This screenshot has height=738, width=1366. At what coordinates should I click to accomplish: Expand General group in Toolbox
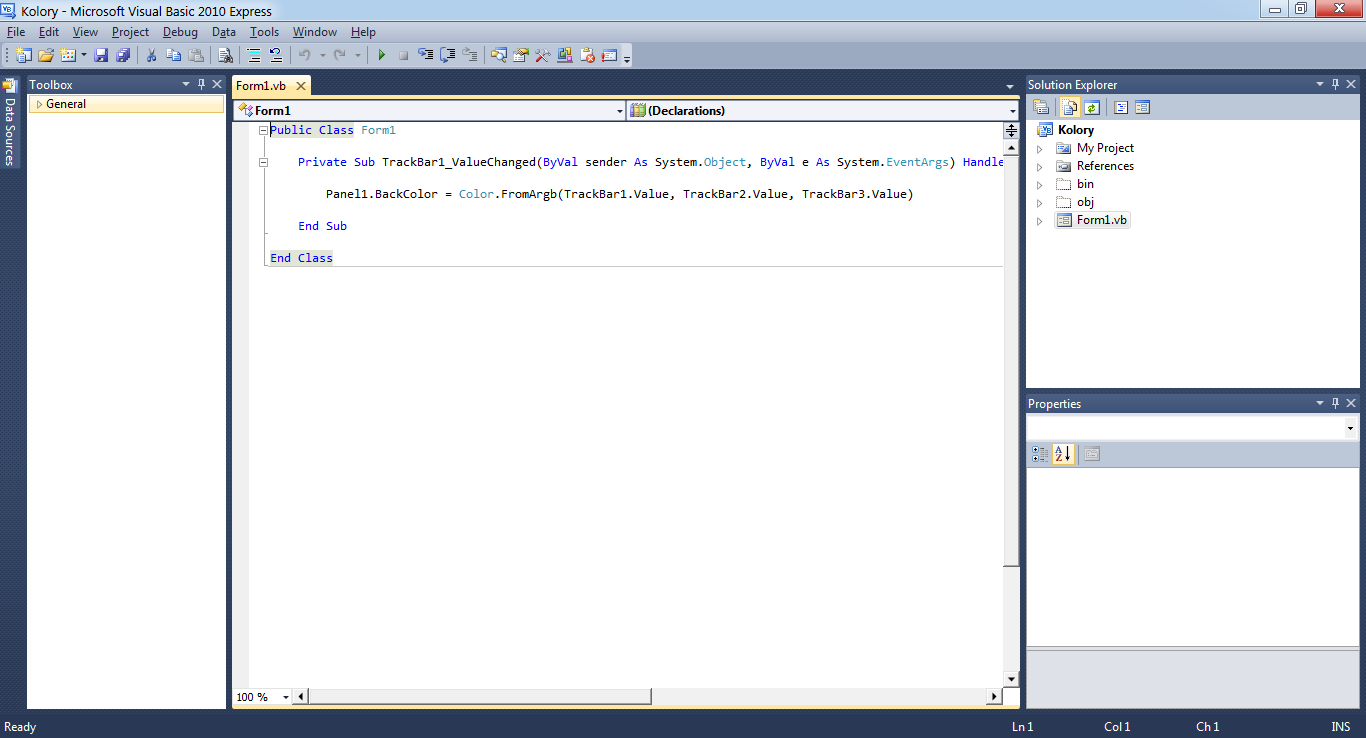[x=39, y=104]
